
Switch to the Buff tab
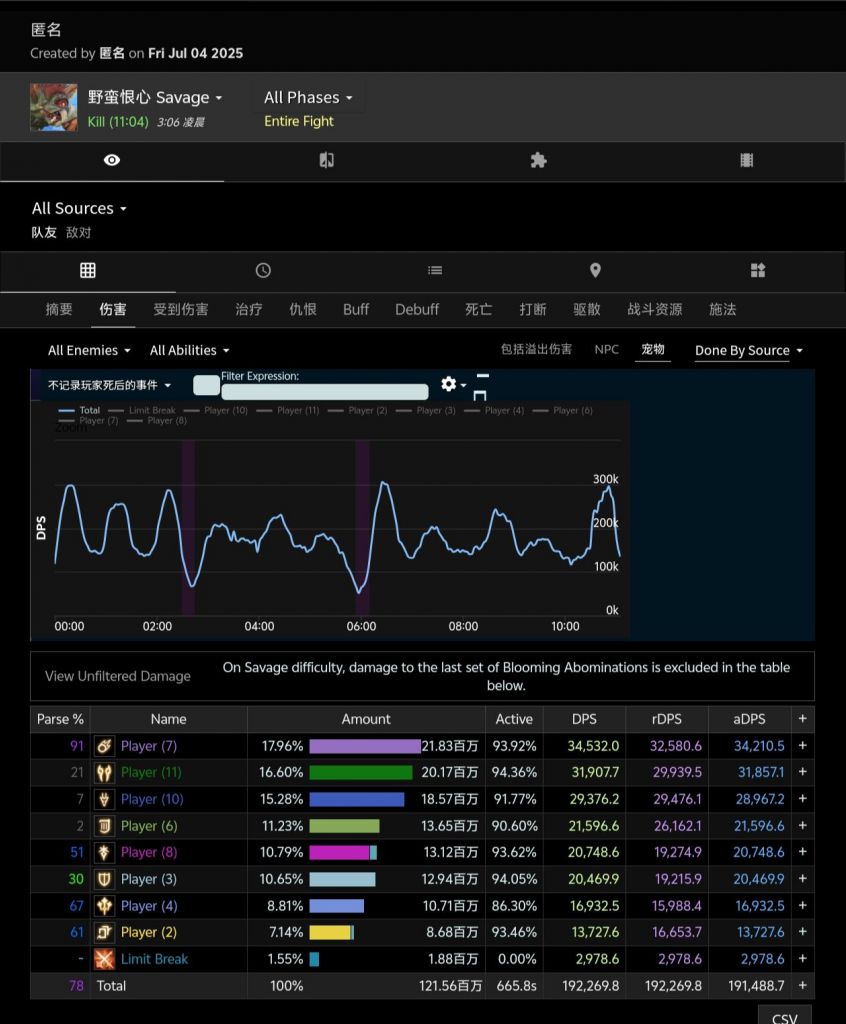click(x=355, y=310)
